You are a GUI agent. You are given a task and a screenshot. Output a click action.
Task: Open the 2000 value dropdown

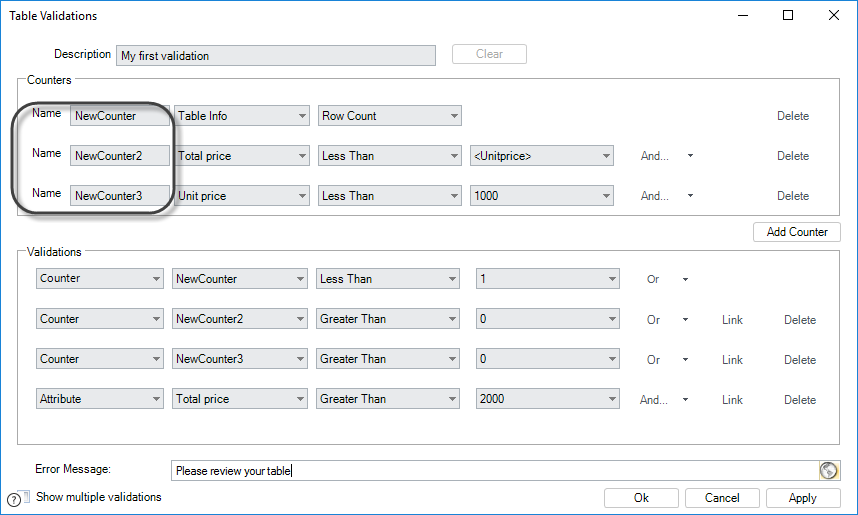pos(548,398)
